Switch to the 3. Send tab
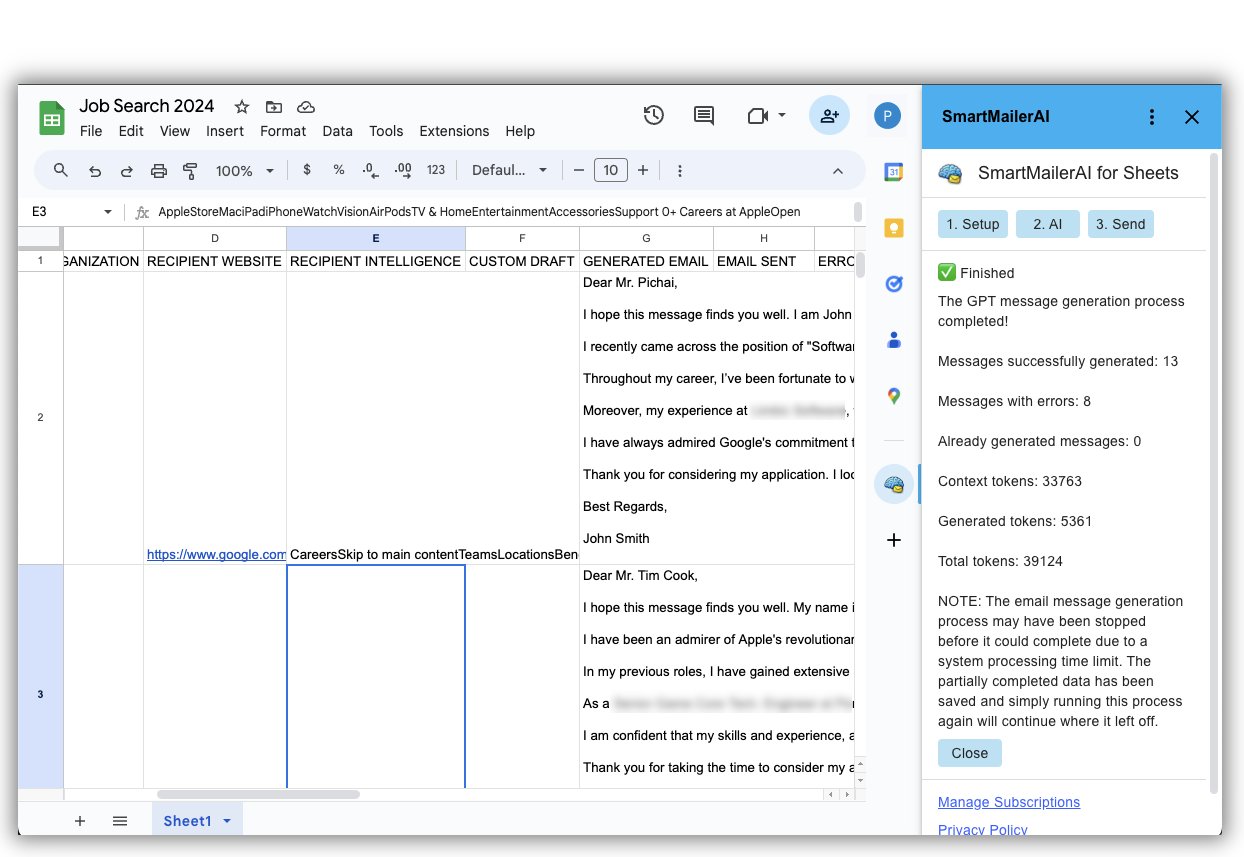Screen dimensions: 1244x857 [1120, 224]
